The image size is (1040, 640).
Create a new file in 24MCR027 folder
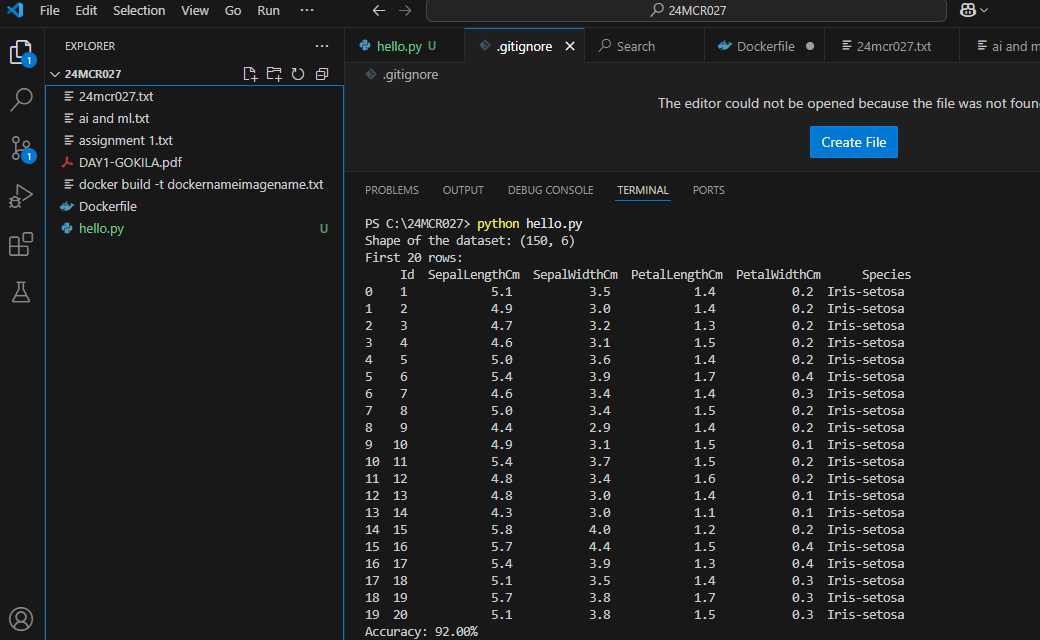pos(250,74)
